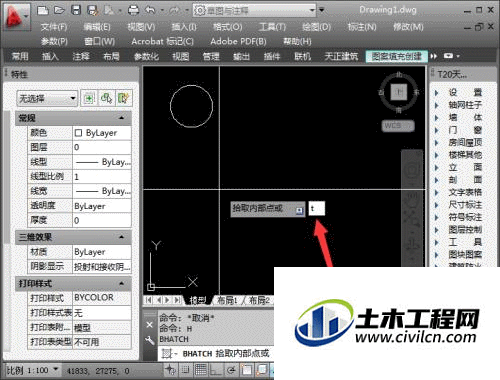
Task: Expand the 图层控制 item in T20 panel
Action: coord(437,230)
